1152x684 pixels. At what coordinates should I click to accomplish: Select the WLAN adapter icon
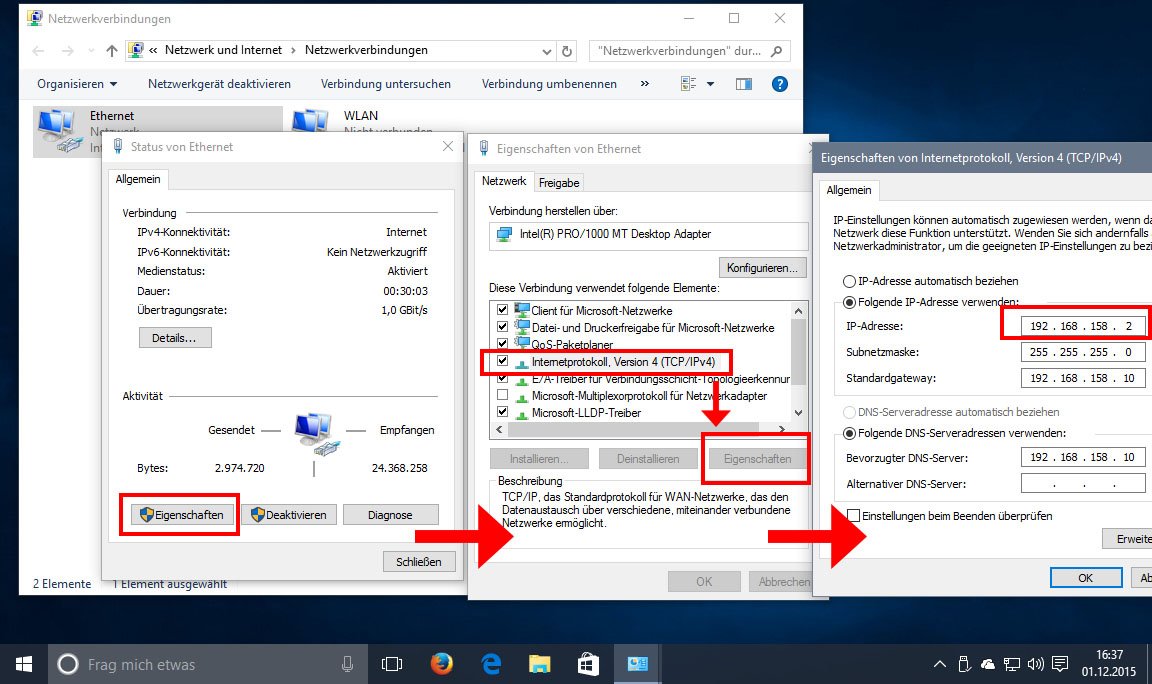310,121
